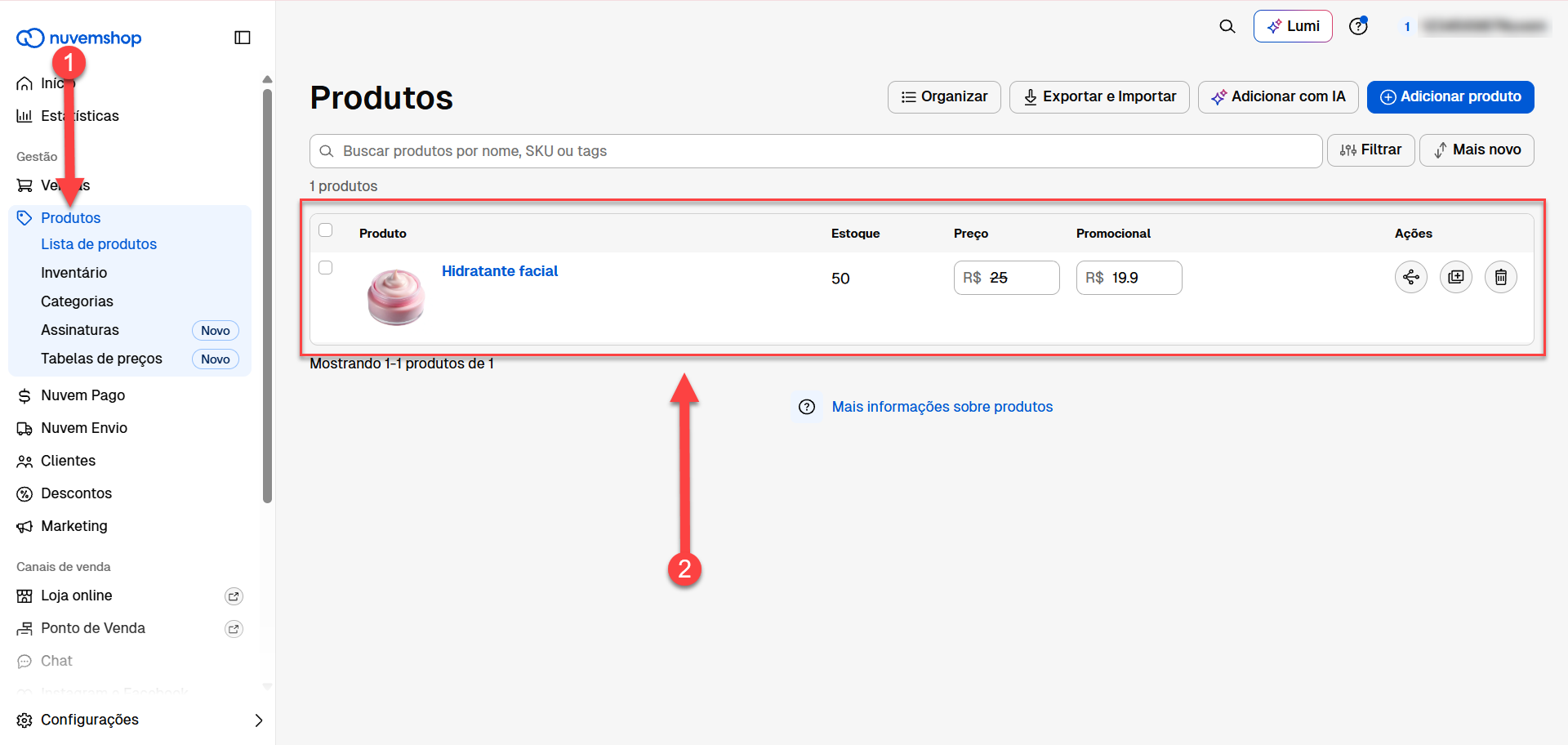Expand the Configurações chevron
This screenshot has width=1568, height=745.
click(259, 720)
